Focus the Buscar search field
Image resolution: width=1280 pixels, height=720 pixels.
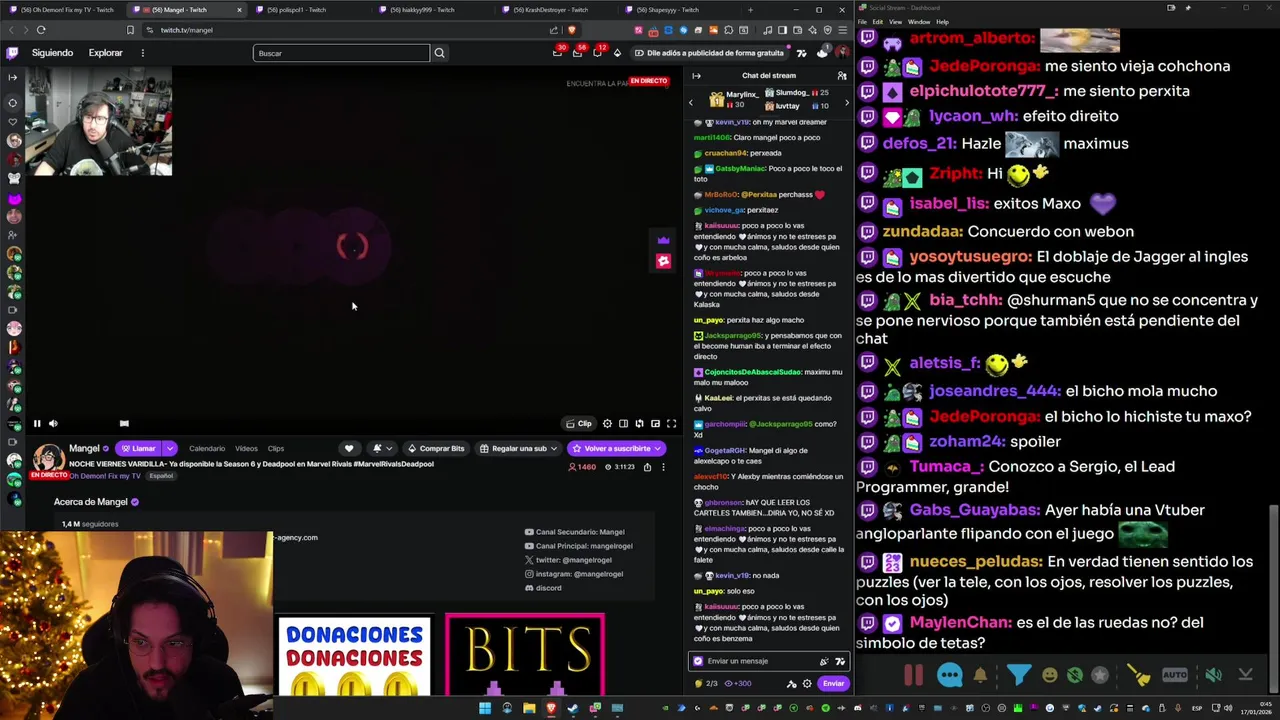point(340,53)
